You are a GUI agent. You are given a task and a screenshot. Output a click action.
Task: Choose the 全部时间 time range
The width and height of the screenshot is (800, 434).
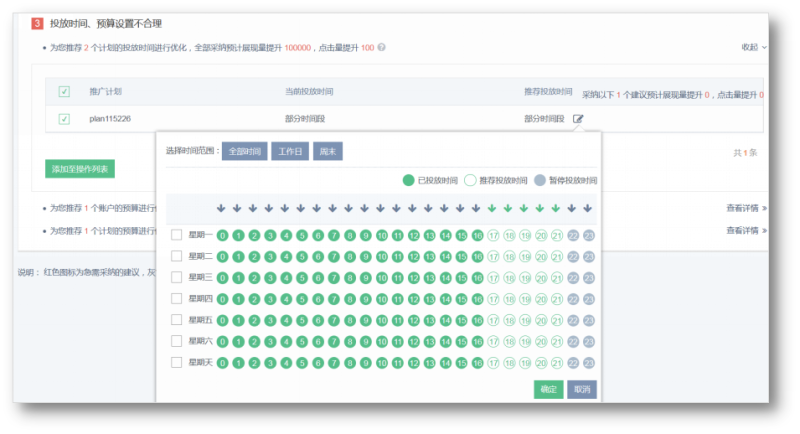[x=244, y=151]
